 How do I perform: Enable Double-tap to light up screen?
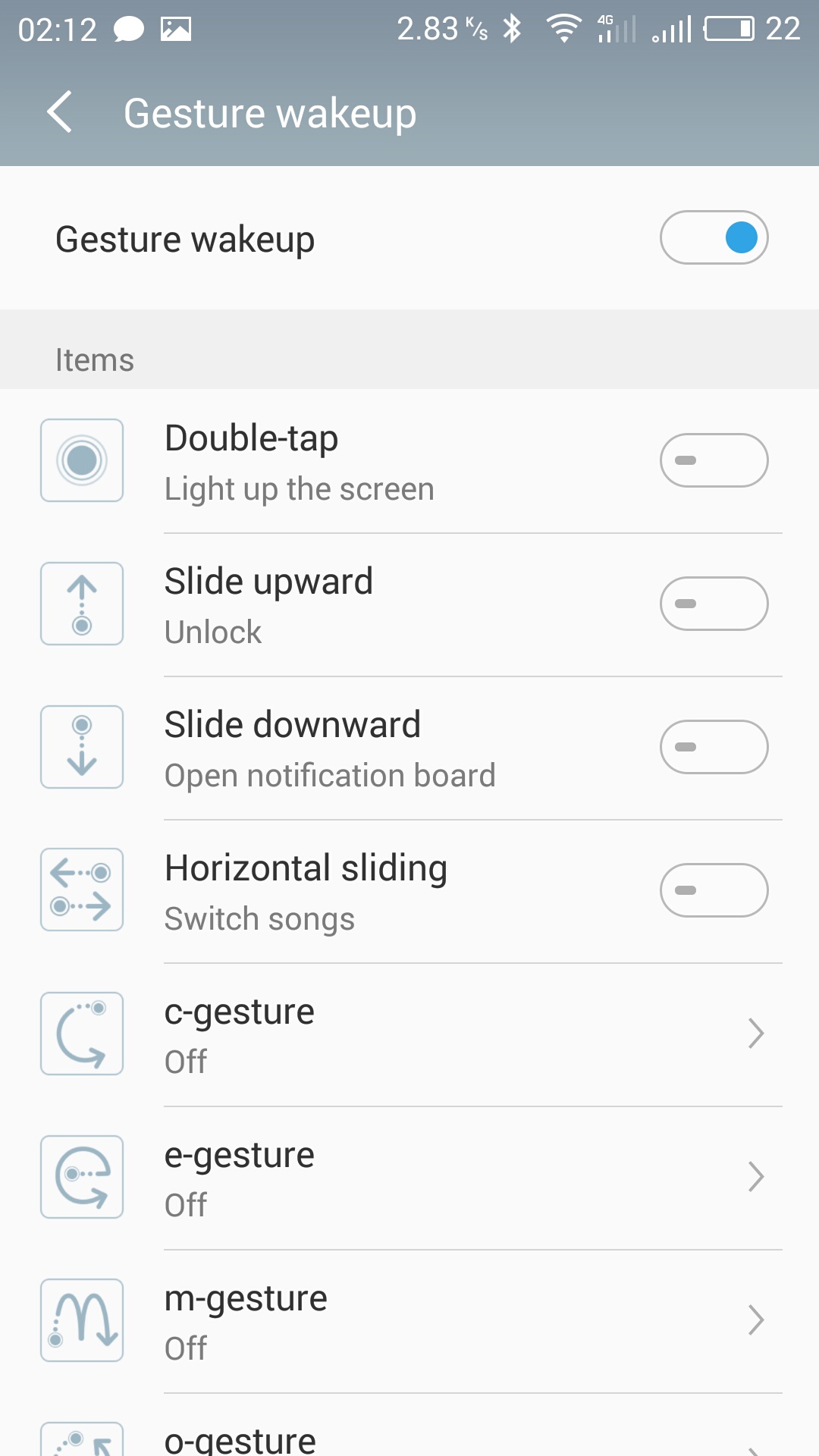tap(714, 460)
